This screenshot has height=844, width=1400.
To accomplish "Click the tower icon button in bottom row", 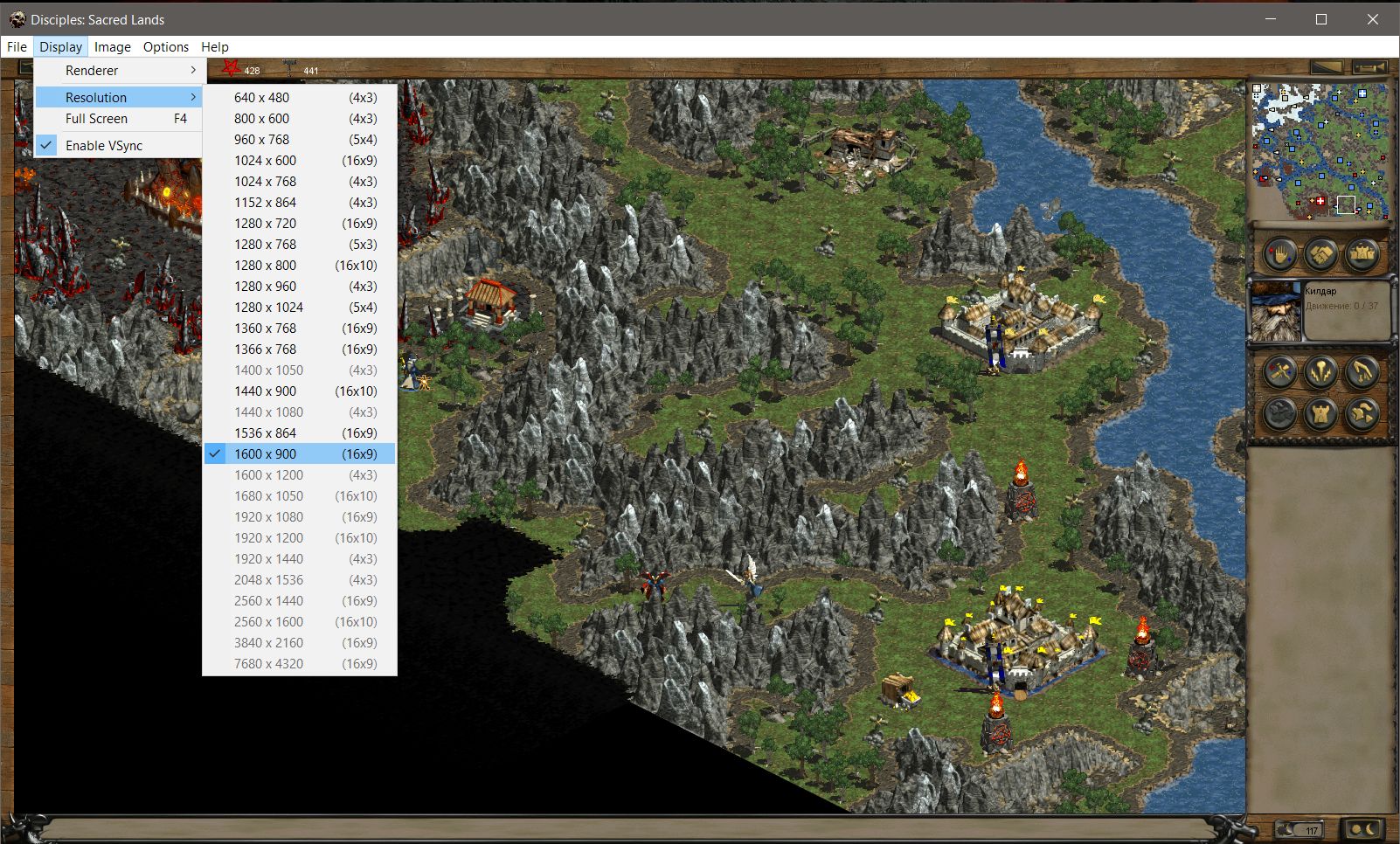I will 1320,413.
